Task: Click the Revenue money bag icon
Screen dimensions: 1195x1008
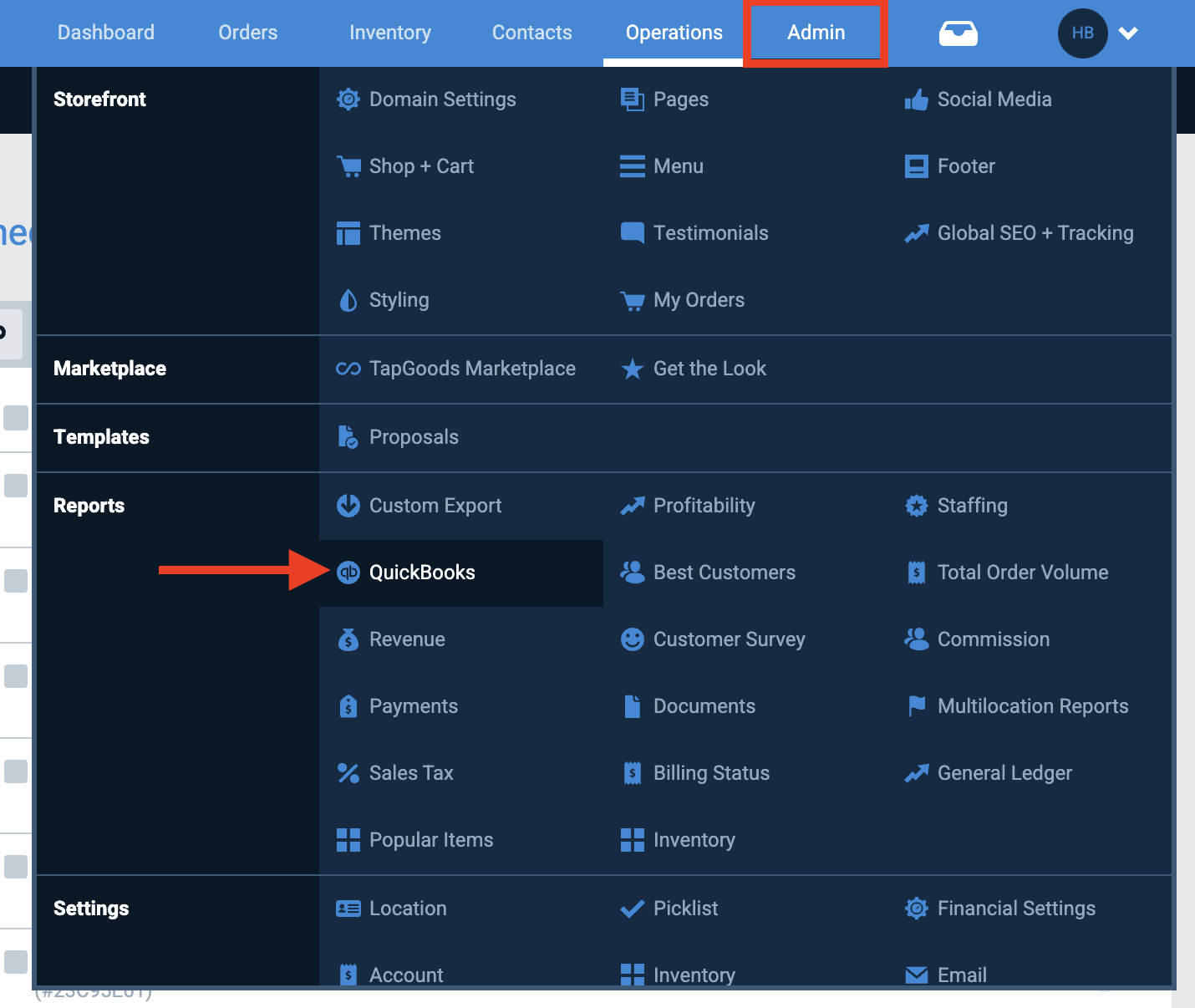Action: click(x=348, y=639)
